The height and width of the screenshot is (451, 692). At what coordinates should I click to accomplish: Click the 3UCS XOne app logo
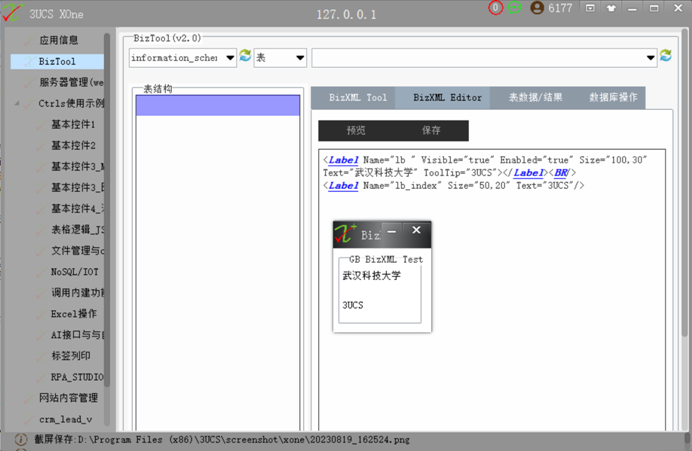click(11, 12)
